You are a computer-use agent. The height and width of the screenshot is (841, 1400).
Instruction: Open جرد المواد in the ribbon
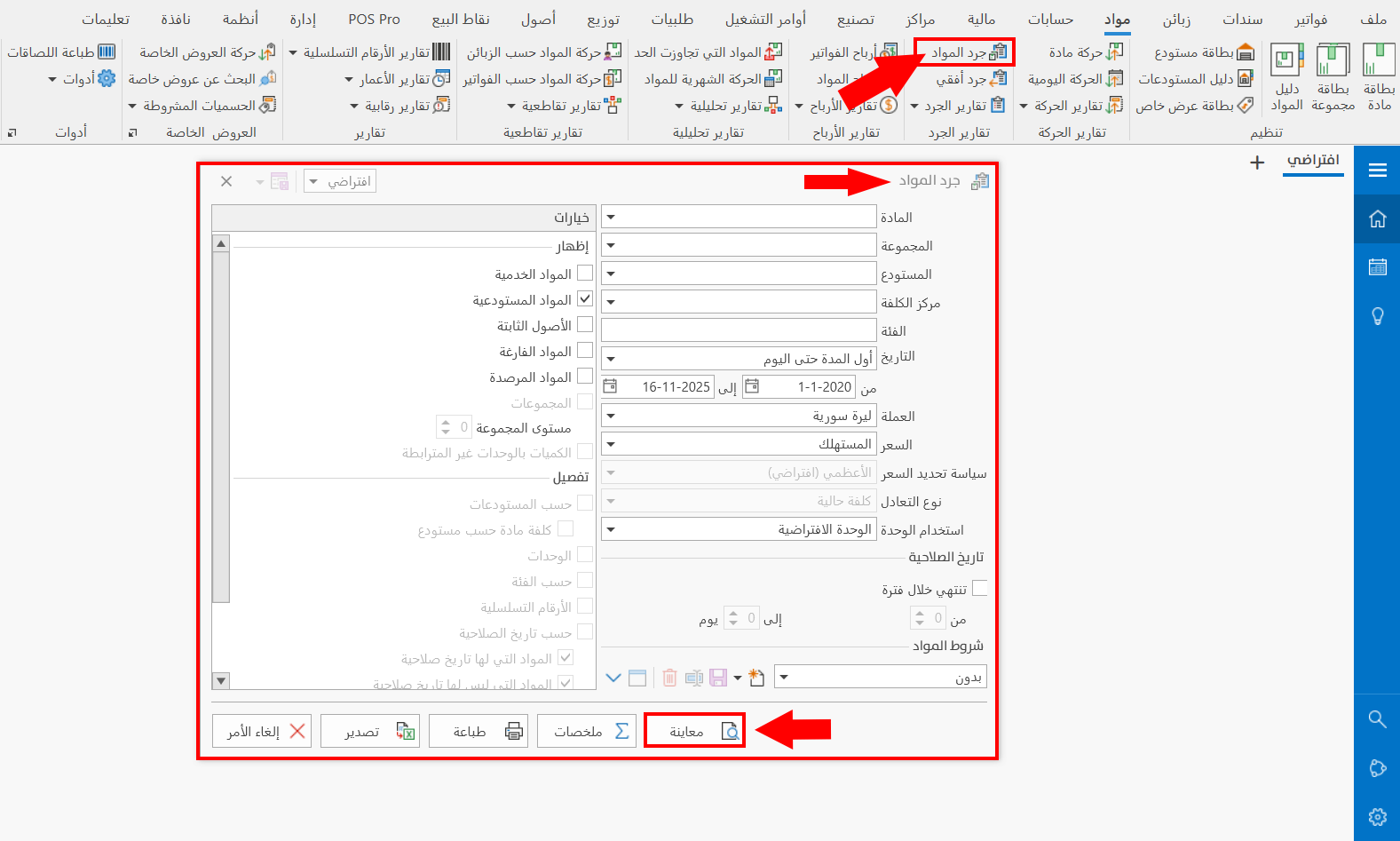969,52
